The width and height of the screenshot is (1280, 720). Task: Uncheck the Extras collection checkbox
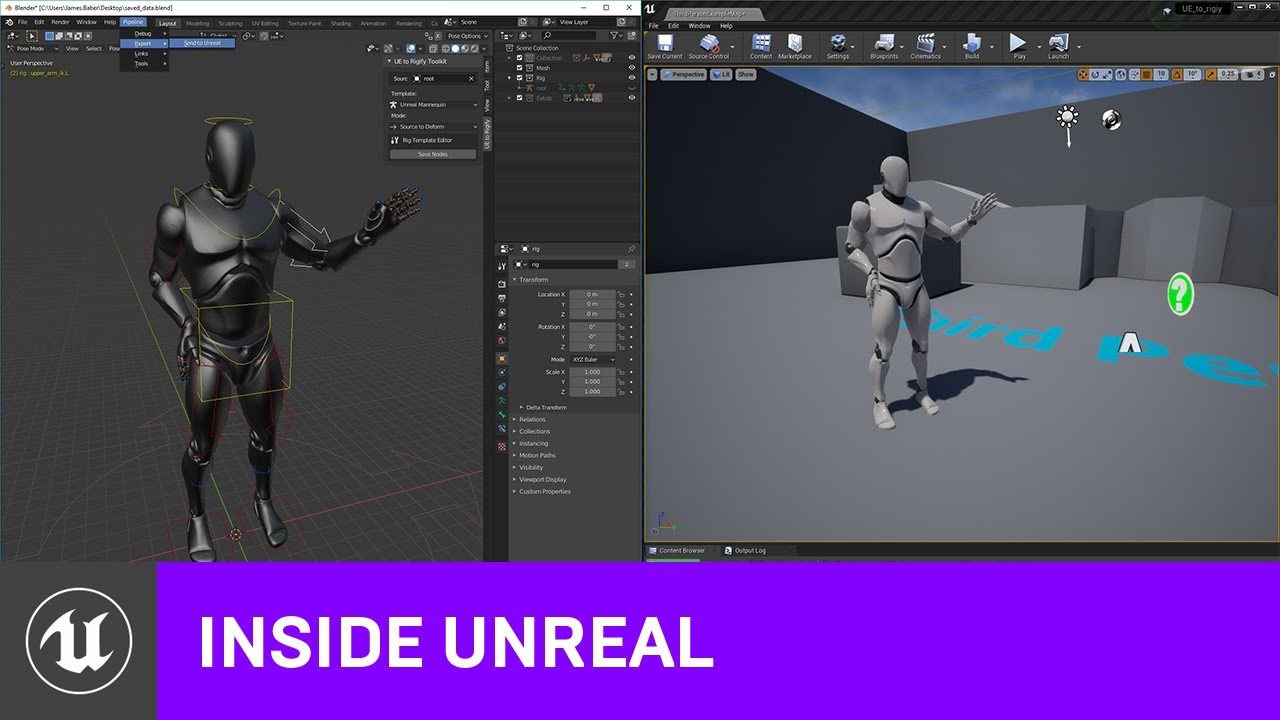[519, 98]
